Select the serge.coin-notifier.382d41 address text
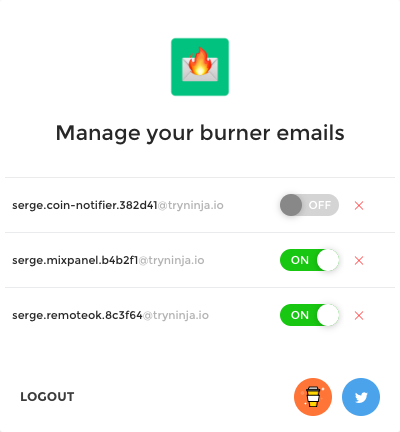The image size is (400, 432). [x=85, y=205]
